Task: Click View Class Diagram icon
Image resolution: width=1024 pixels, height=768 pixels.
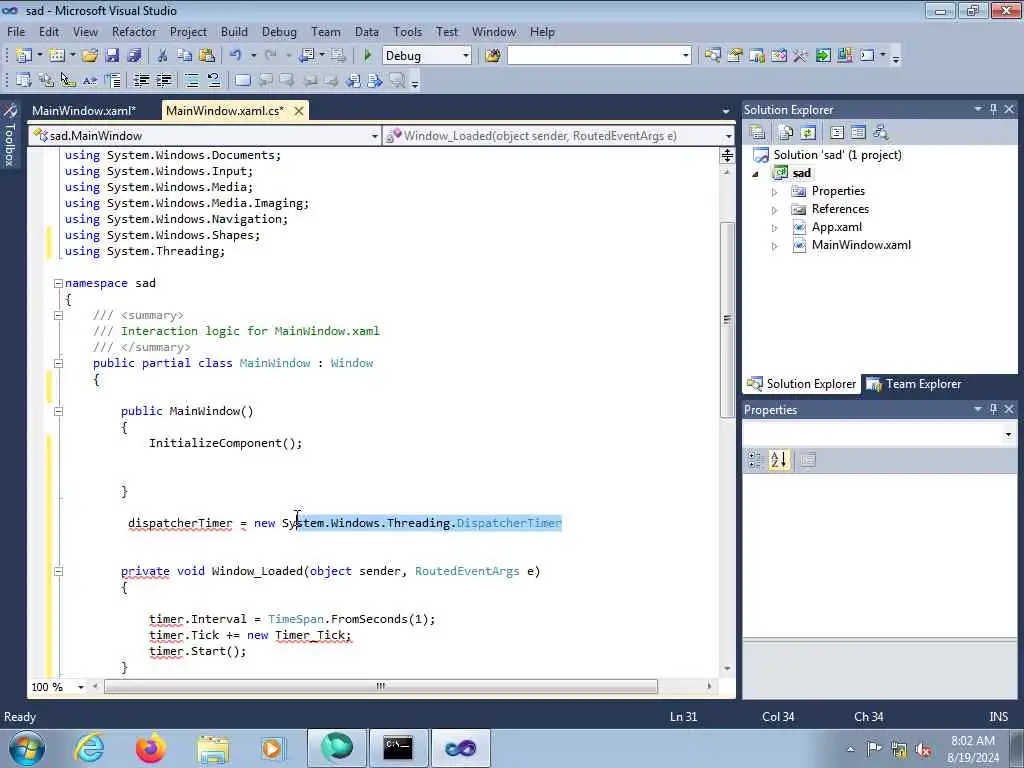Action: point(881,133)
